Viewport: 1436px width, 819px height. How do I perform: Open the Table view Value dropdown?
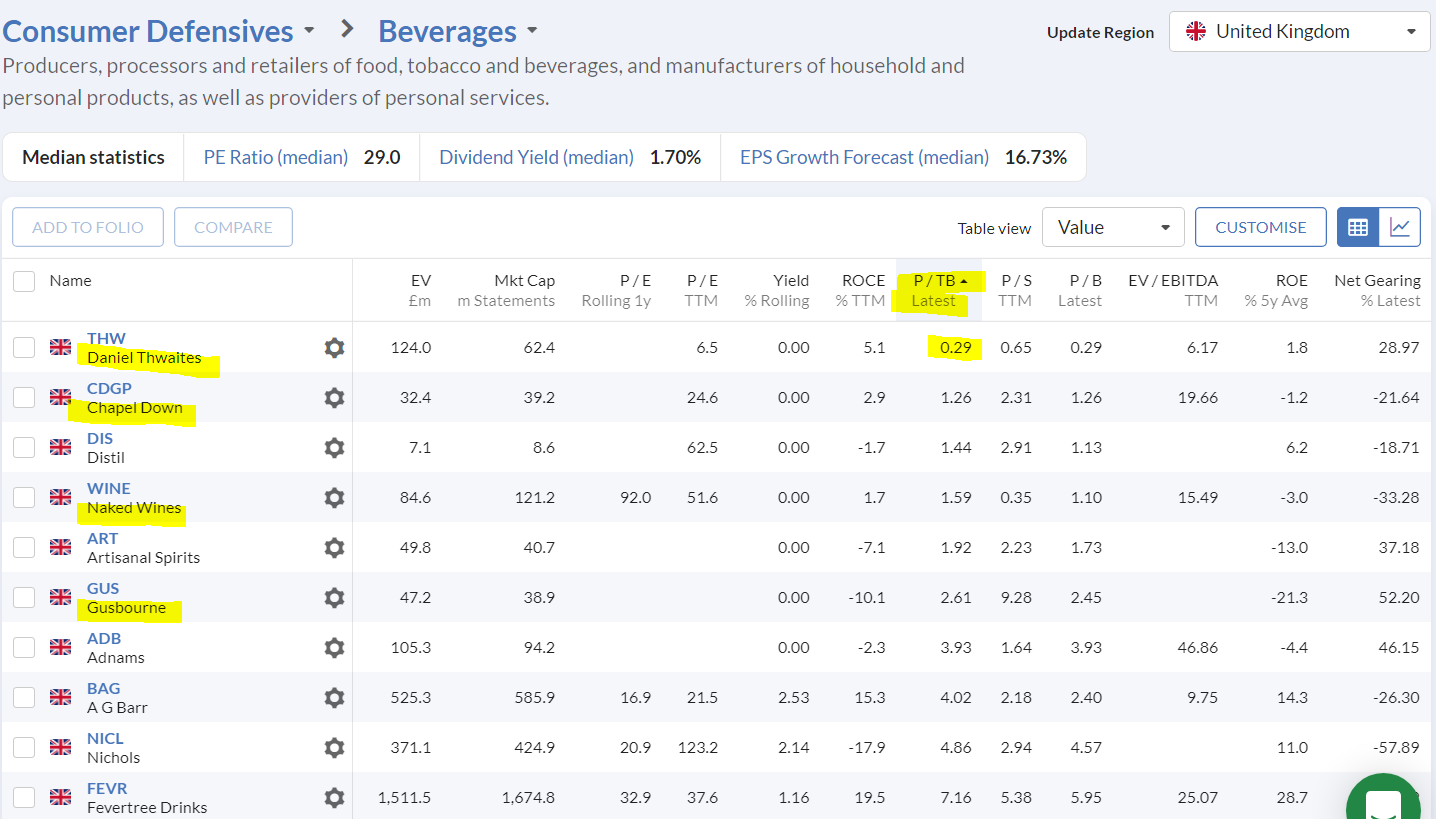click(x=1113, y=227)
